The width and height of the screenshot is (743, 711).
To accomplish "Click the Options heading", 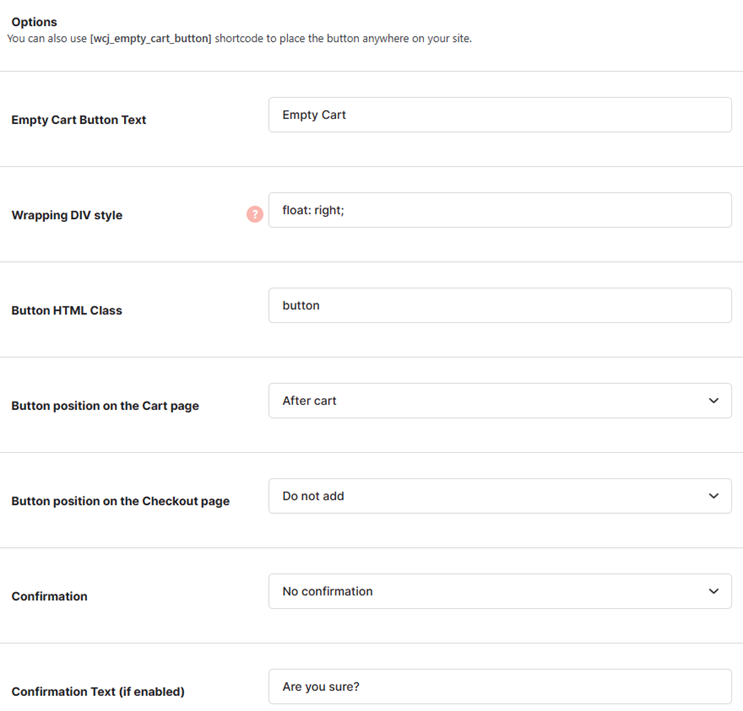I will (x=34, y=22).
